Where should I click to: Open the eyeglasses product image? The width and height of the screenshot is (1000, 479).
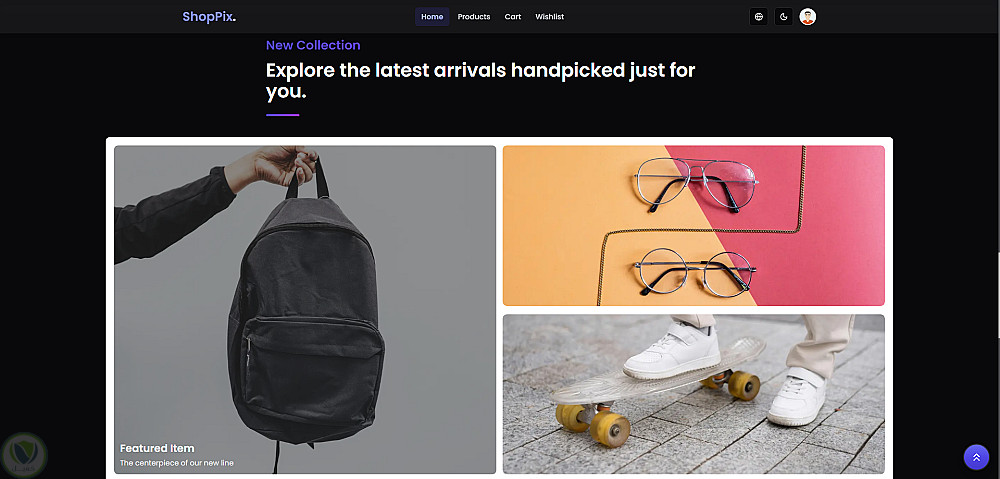click(693, 225)
